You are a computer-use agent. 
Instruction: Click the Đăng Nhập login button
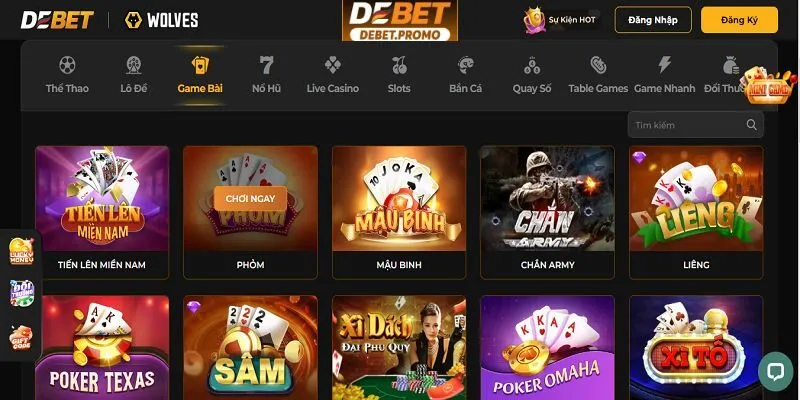click(x=653, y=20)
